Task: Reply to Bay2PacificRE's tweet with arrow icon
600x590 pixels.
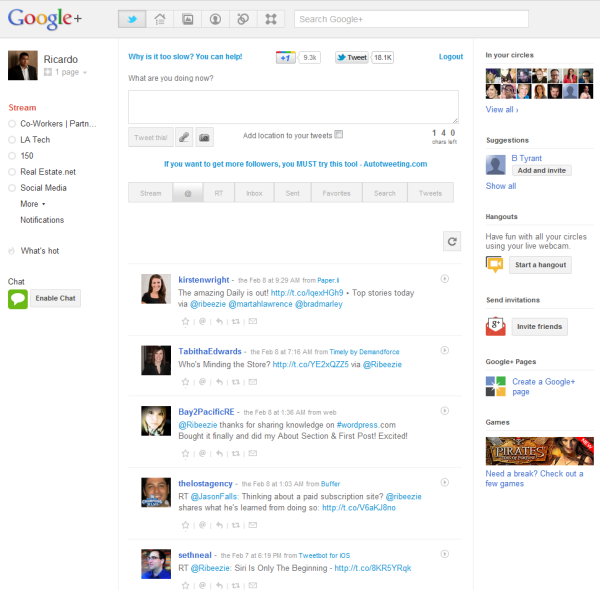Action: click(219, 453)
